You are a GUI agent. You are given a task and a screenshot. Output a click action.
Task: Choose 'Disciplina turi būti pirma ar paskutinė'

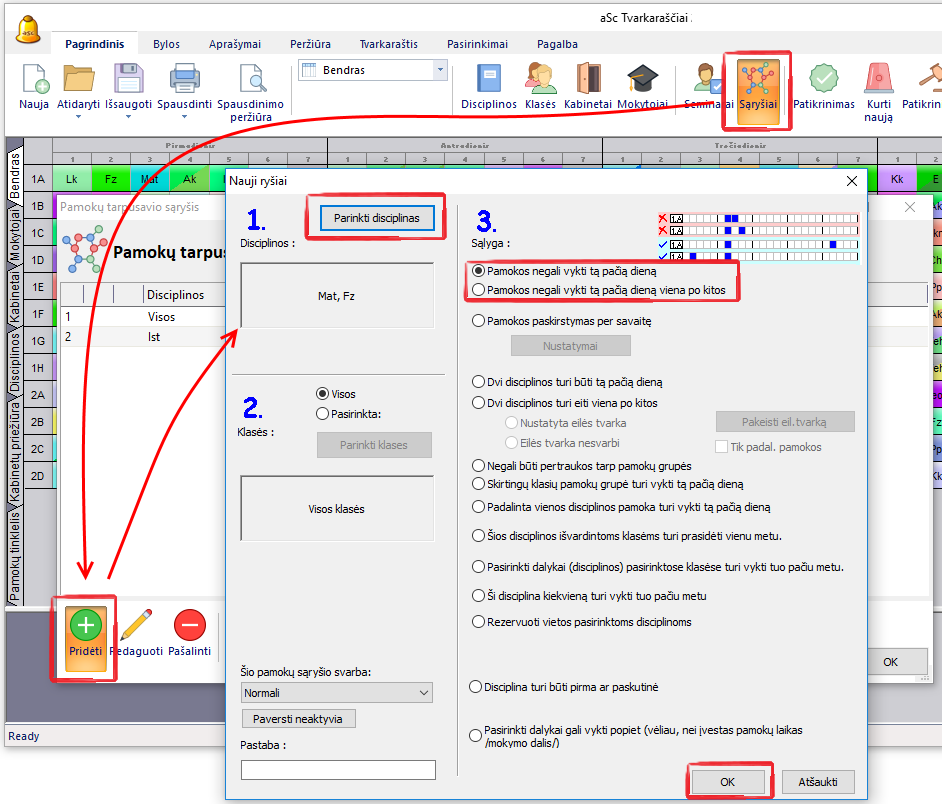pyautogui.click(x=476, y=687)
